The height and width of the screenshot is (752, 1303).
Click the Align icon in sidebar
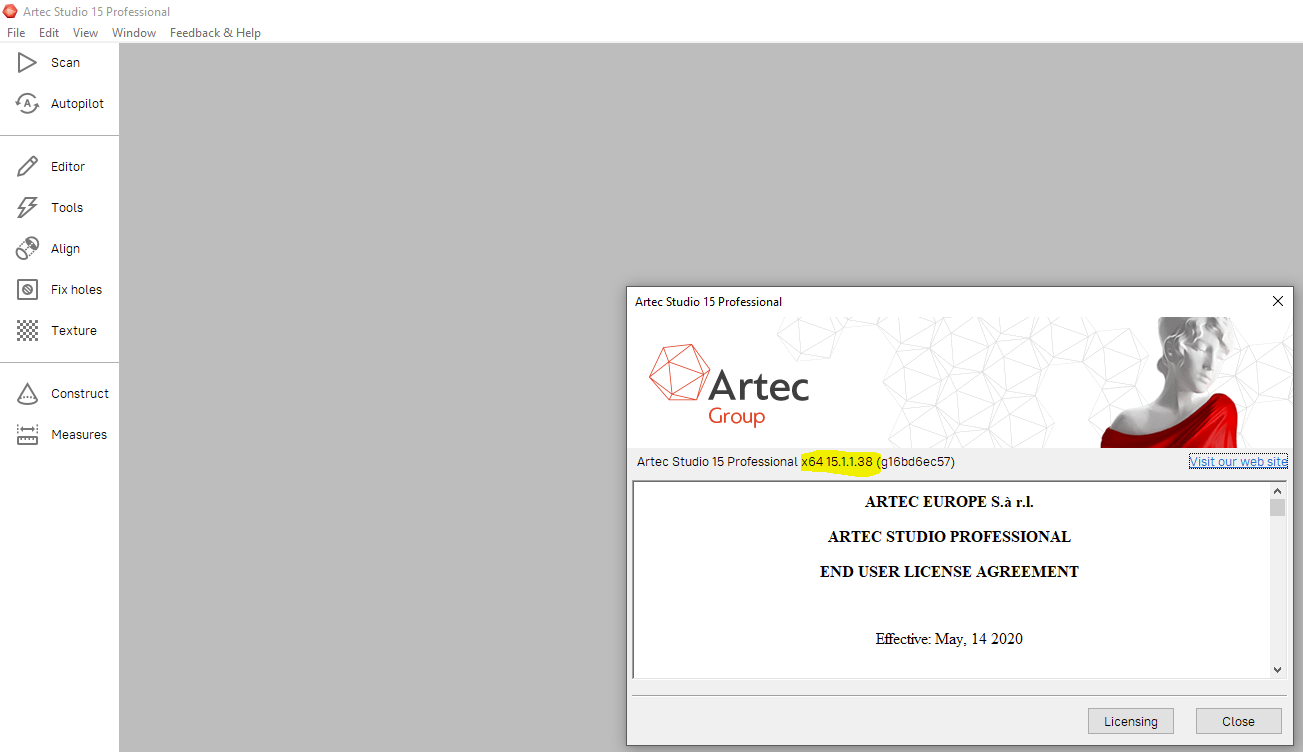[x=27, y=249]
